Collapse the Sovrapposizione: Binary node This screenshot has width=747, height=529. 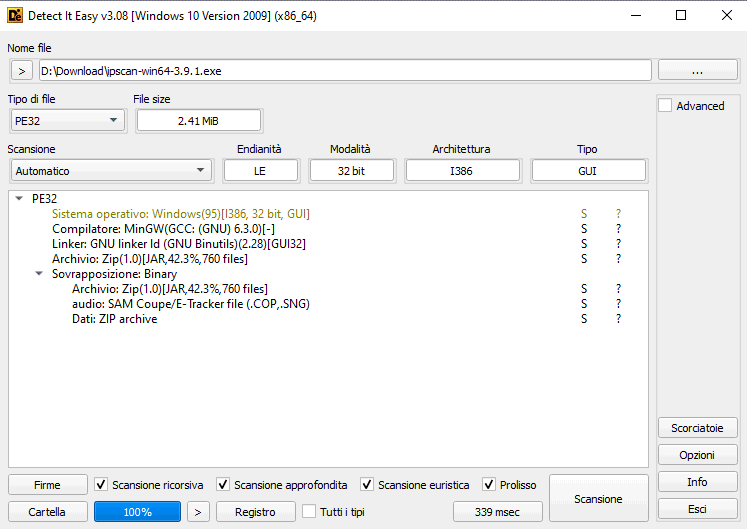click(39, 274)
